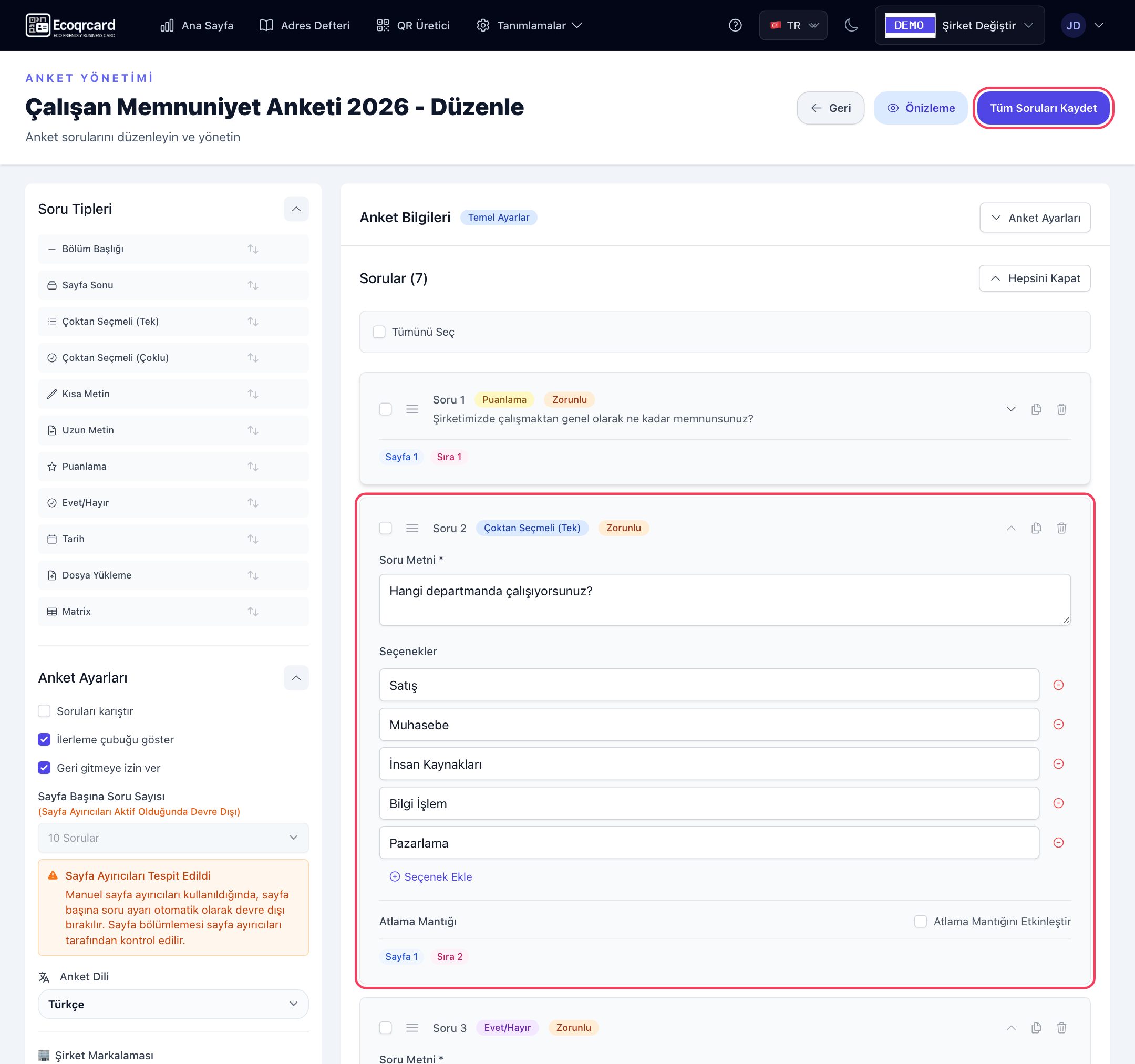This screenshot has width=1135, height=1064.
Task: Delete Soru 3 with trash icon
Action: [x=1061, y=1027]
